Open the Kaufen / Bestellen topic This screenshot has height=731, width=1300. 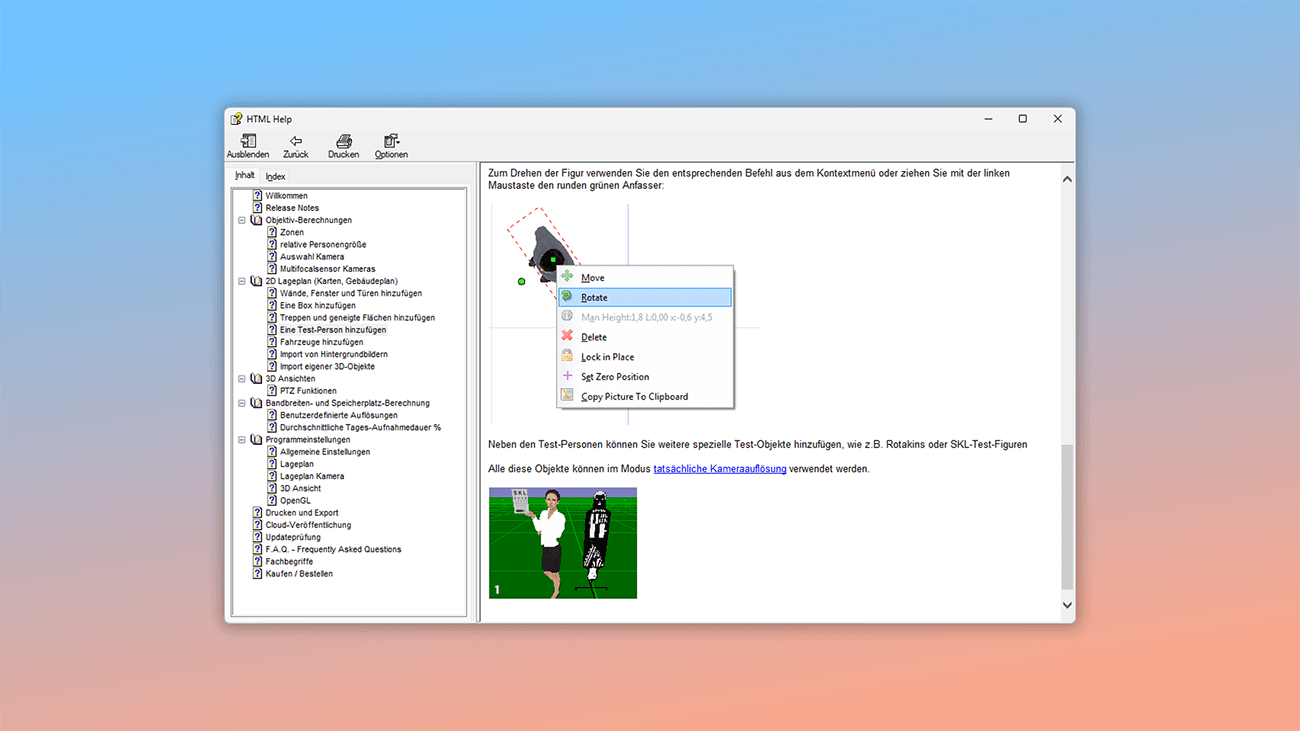tap(299, 574)
